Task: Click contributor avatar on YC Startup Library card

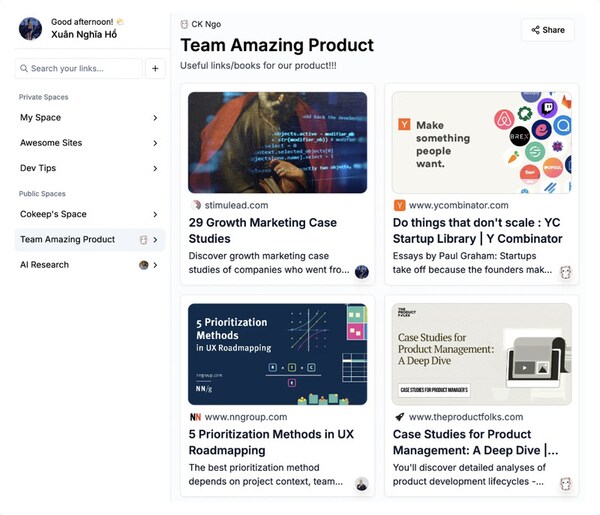Action: (x=565, y=272)
